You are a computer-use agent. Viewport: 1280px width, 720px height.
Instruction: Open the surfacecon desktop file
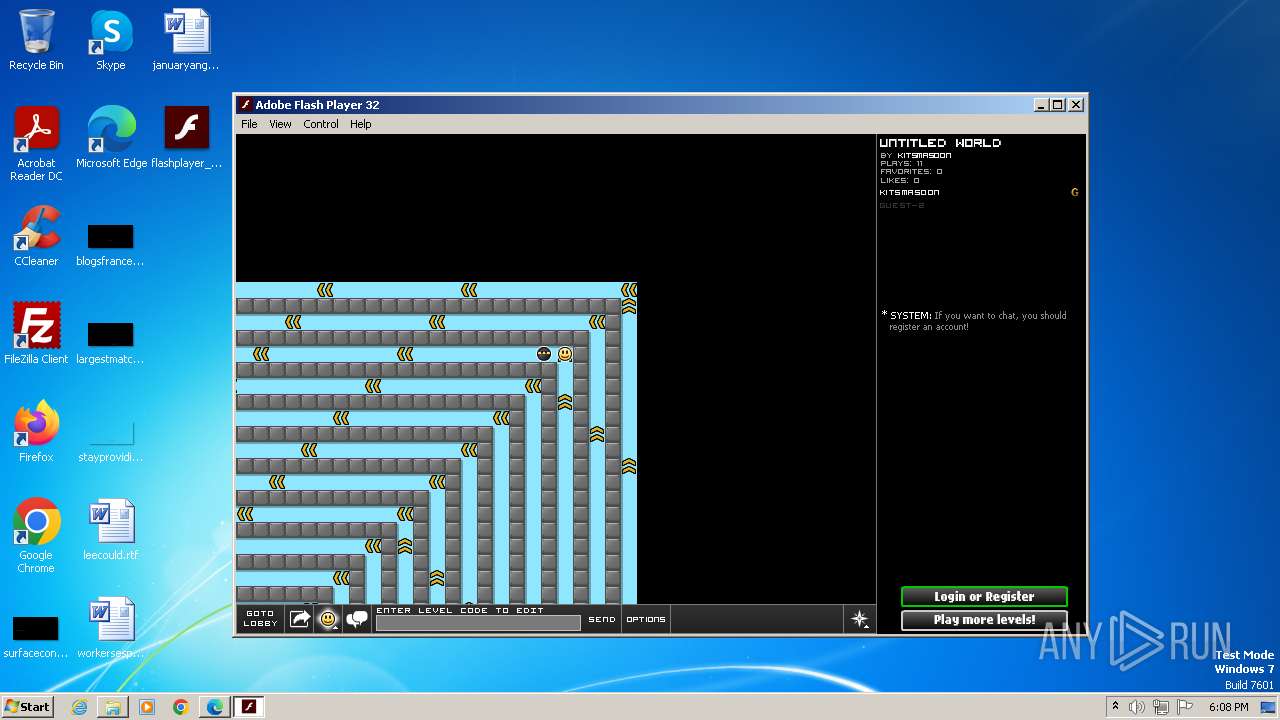36,636
